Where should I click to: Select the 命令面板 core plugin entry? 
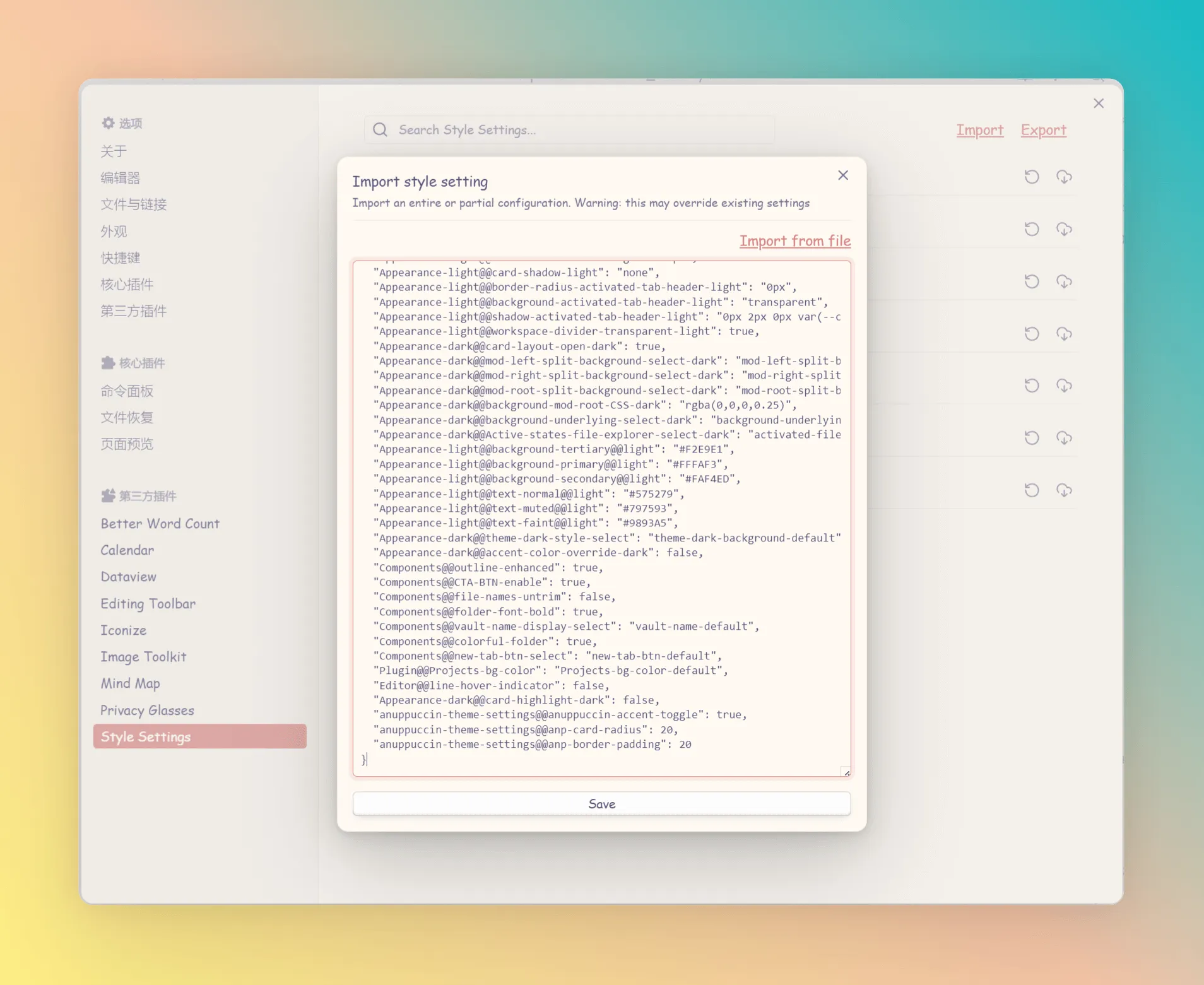(x=127, y=391)
